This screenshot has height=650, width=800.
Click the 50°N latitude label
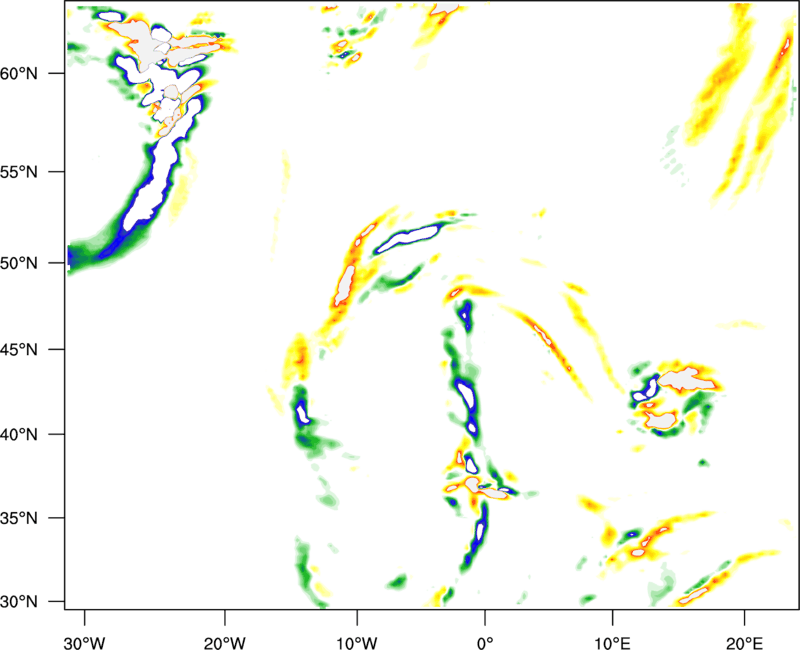coord(19,264)
